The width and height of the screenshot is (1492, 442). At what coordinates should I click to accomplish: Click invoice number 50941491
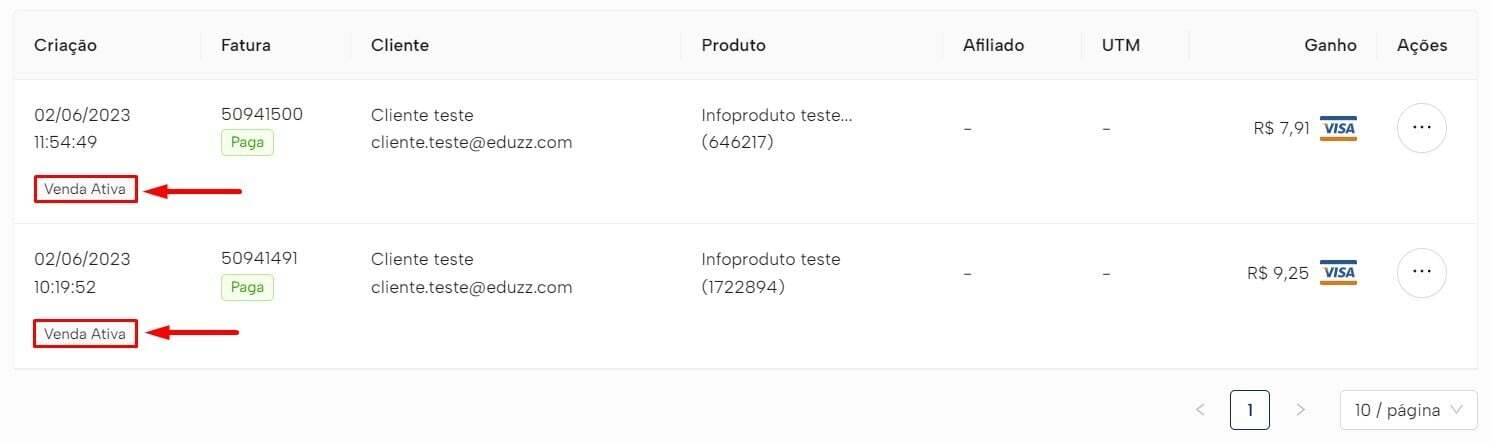(260, 258)
